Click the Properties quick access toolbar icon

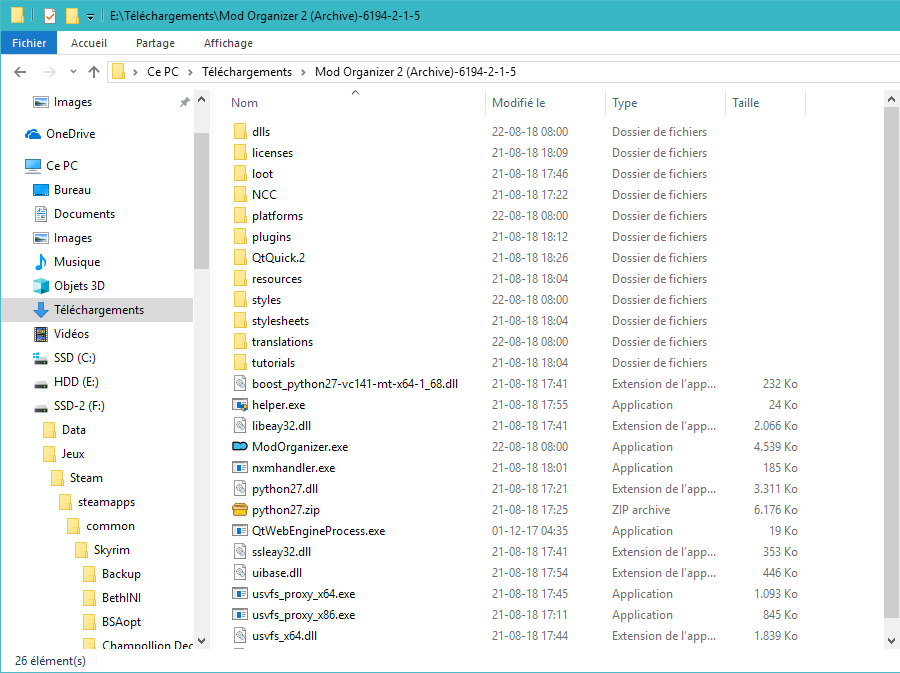pyautogui.click(x=50, y=15)
